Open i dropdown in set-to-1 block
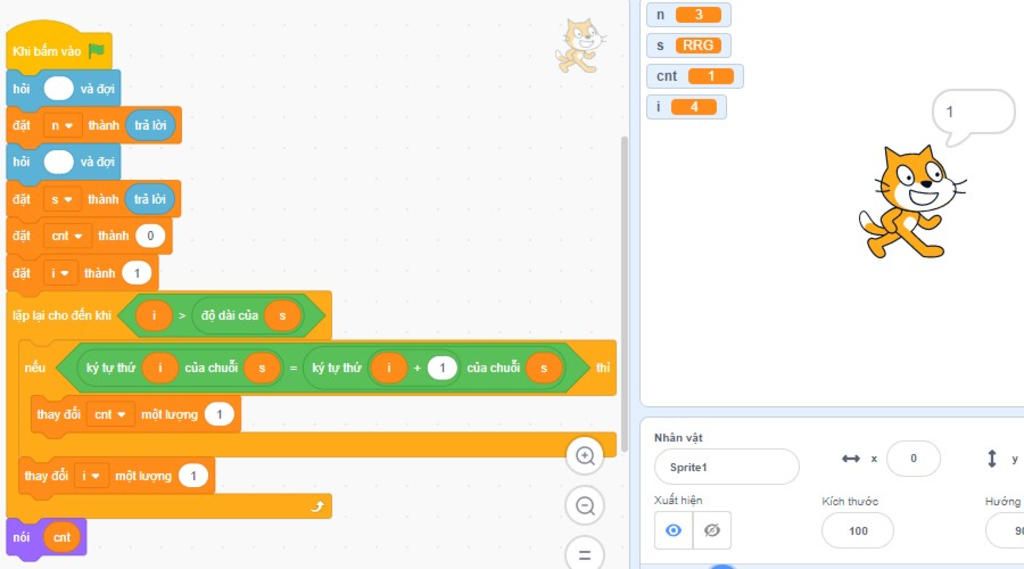The image size is (1024, 569). pos(60,273)
